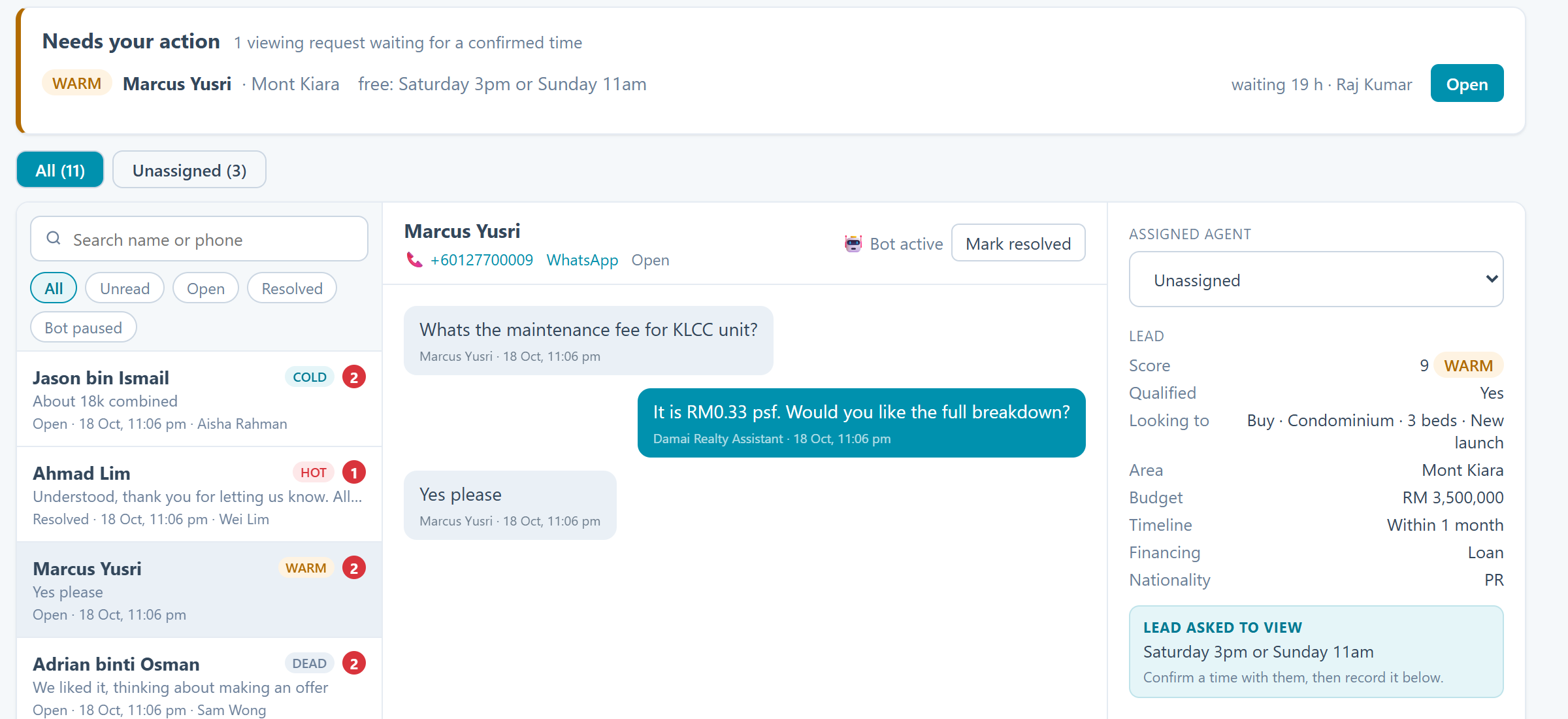Click the HOT tag on Ahmad Lim
Screen dimensions: 1568x719
pyautogui.click(x=314, y=473)
